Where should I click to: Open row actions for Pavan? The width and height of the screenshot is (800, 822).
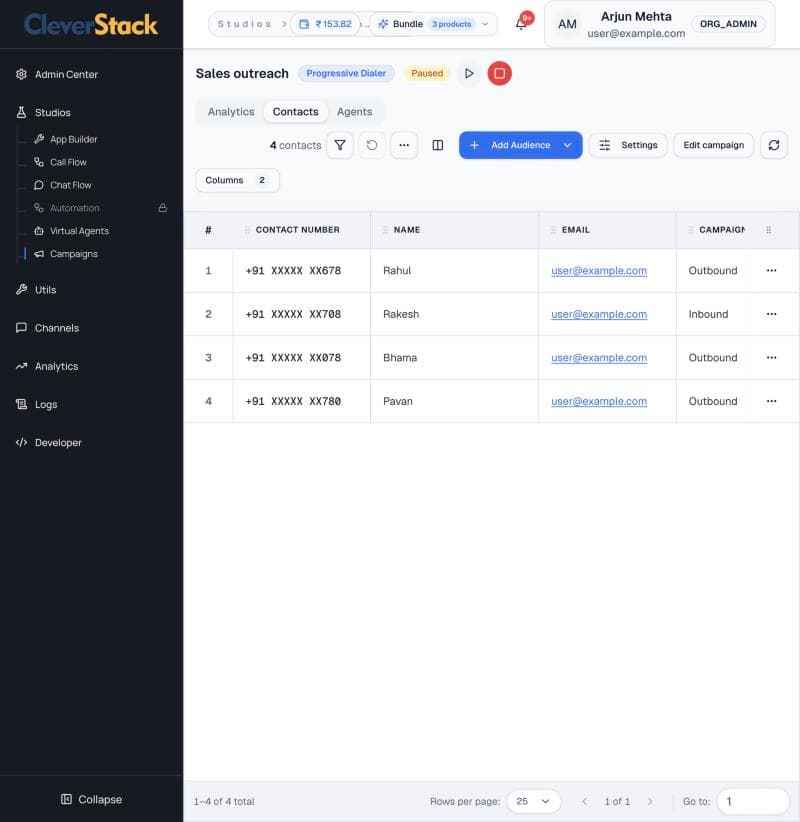(771, 401)
